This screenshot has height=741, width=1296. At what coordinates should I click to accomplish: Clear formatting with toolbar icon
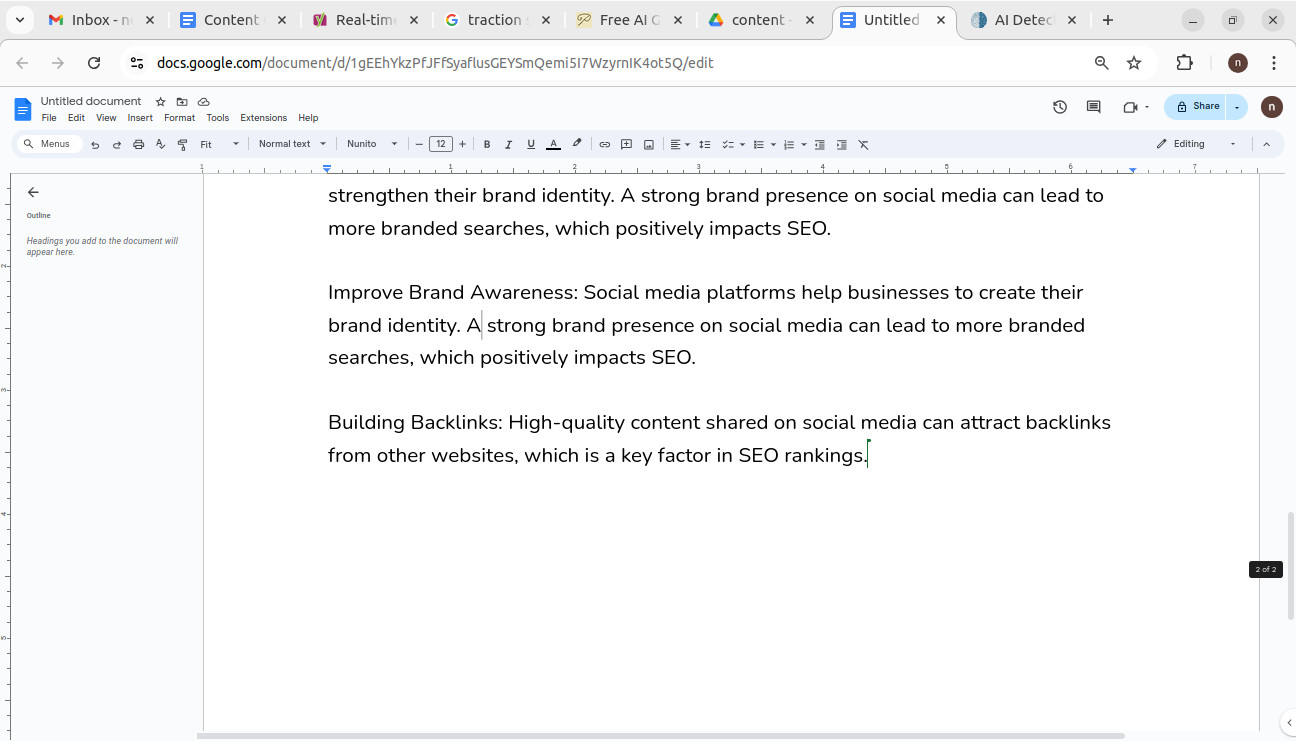(864, 145)
